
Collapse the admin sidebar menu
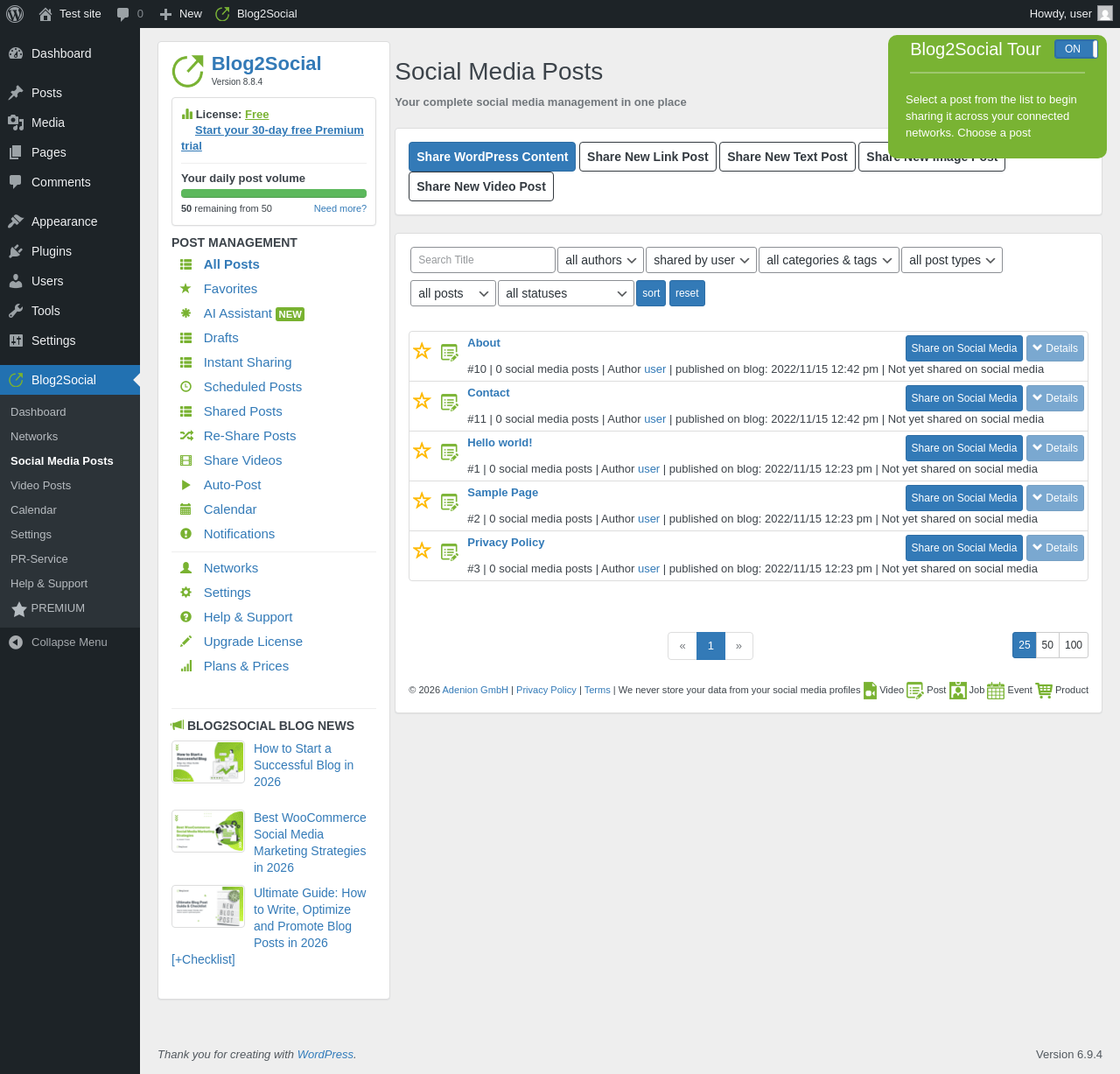click(x=70, y=642)
